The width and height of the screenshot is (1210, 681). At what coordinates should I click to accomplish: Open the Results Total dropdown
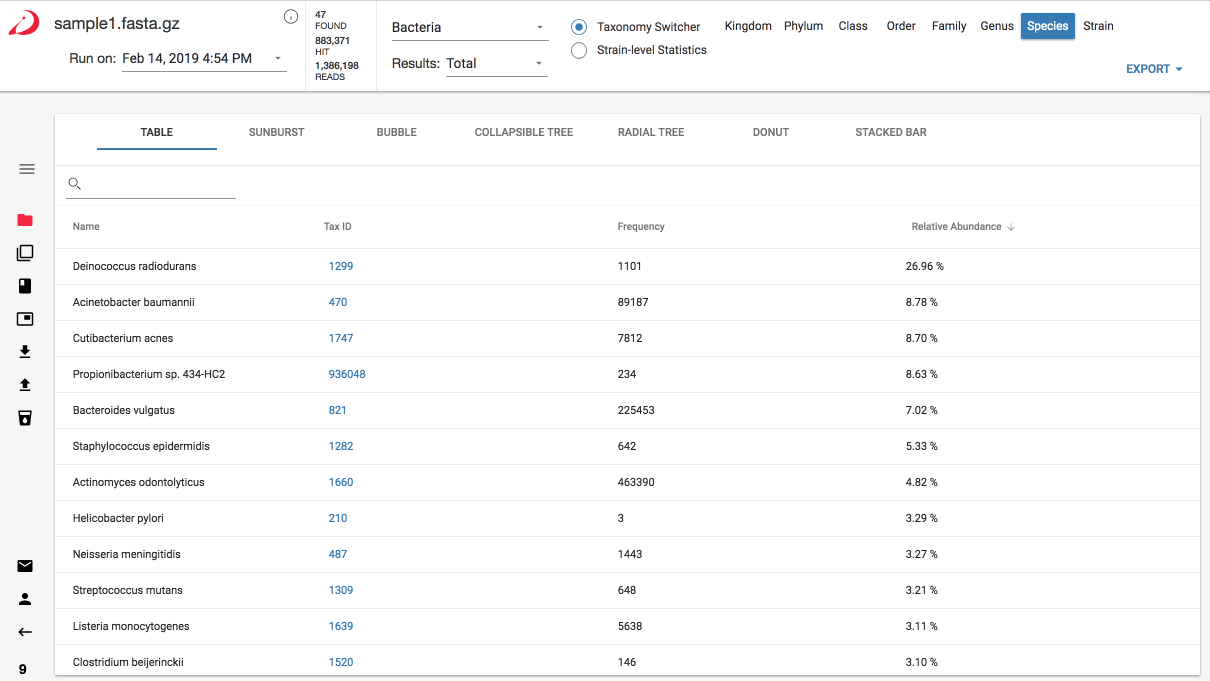pos(496,63)
